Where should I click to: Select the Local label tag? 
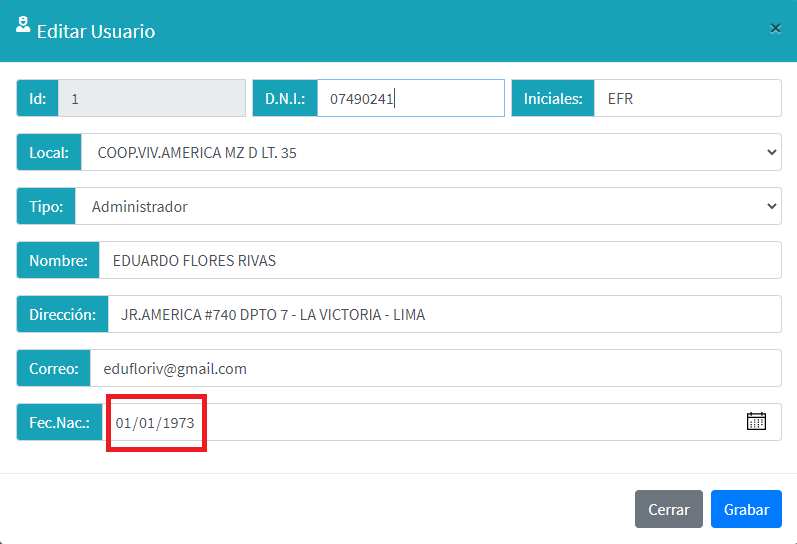click(x=49, y=153)
